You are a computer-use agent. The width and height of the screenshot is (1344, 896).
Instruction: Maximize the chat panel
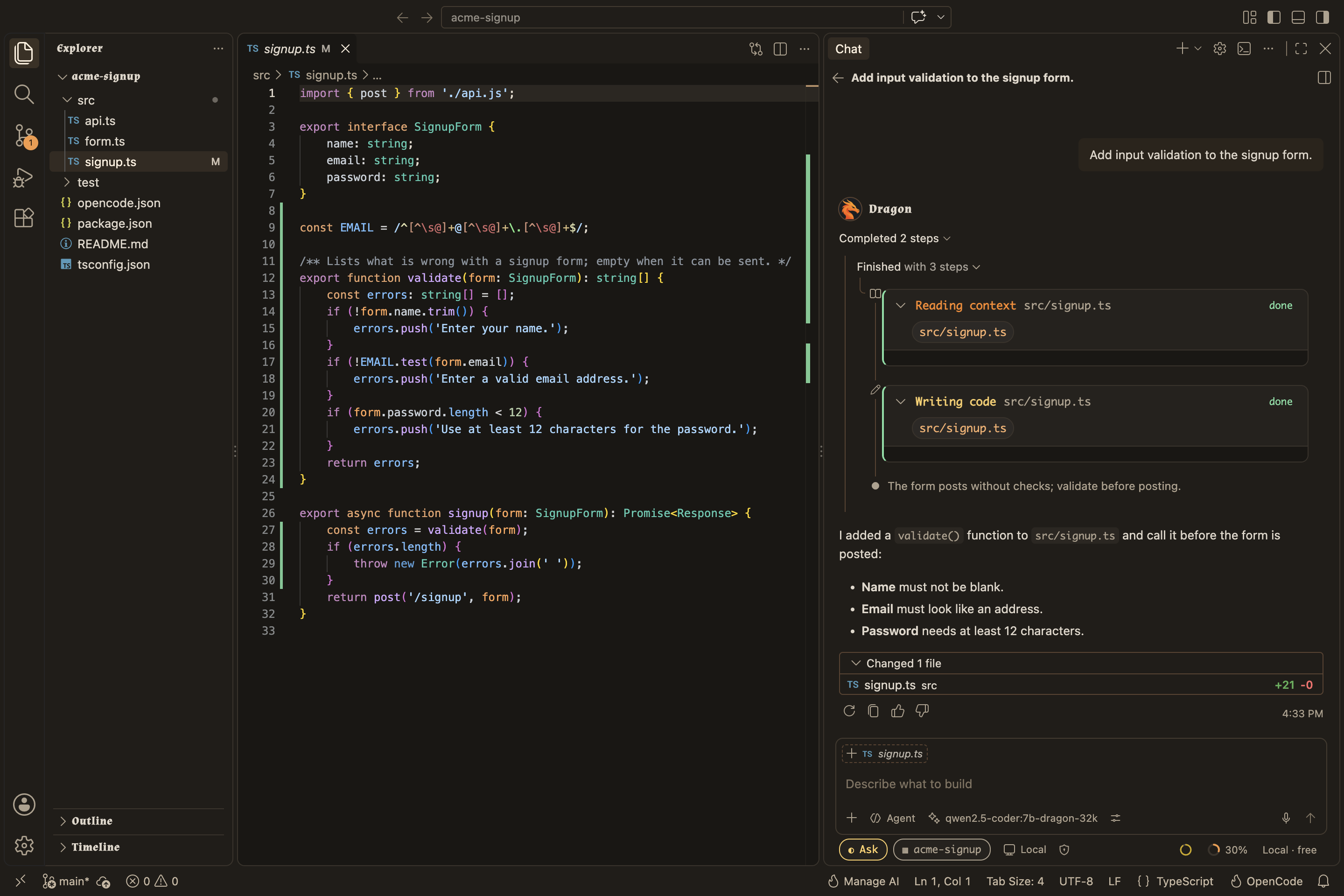point(1301,49)
